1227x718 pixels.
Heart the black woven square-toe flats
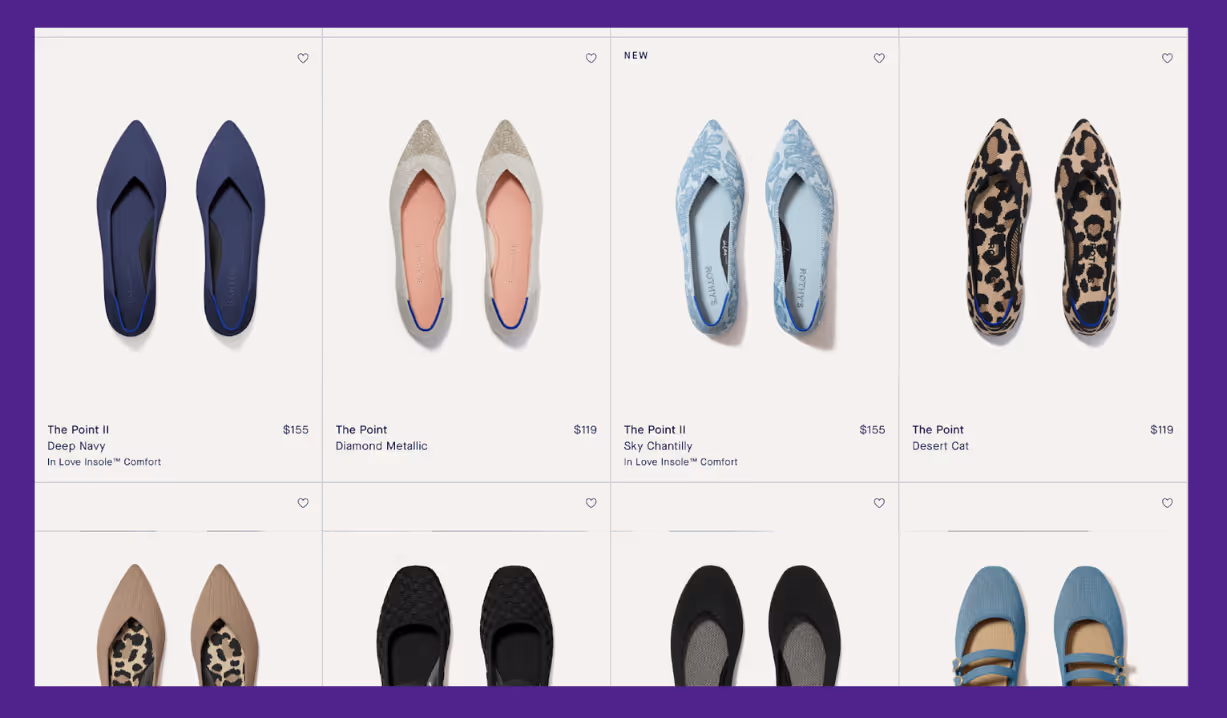click(591, 503)
